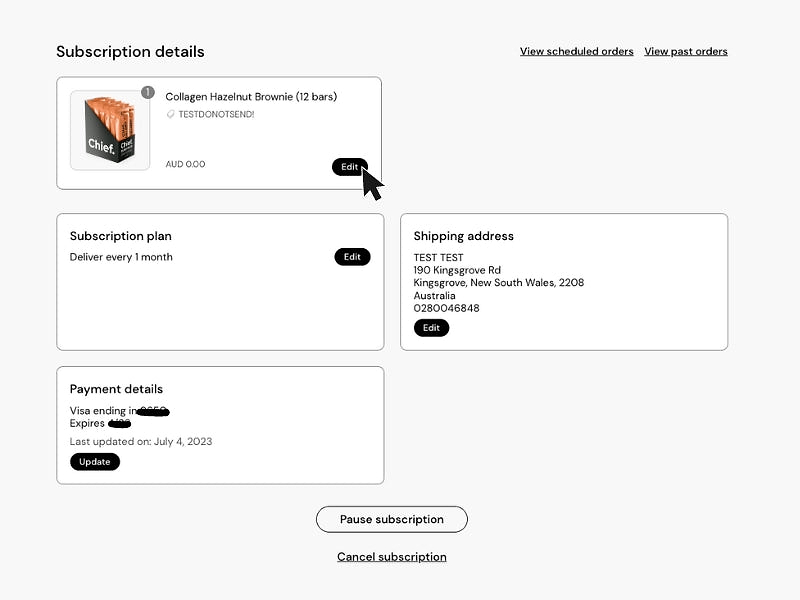Click the Cancel subscription link
The image size is (800, 600).
coord(392,557)
